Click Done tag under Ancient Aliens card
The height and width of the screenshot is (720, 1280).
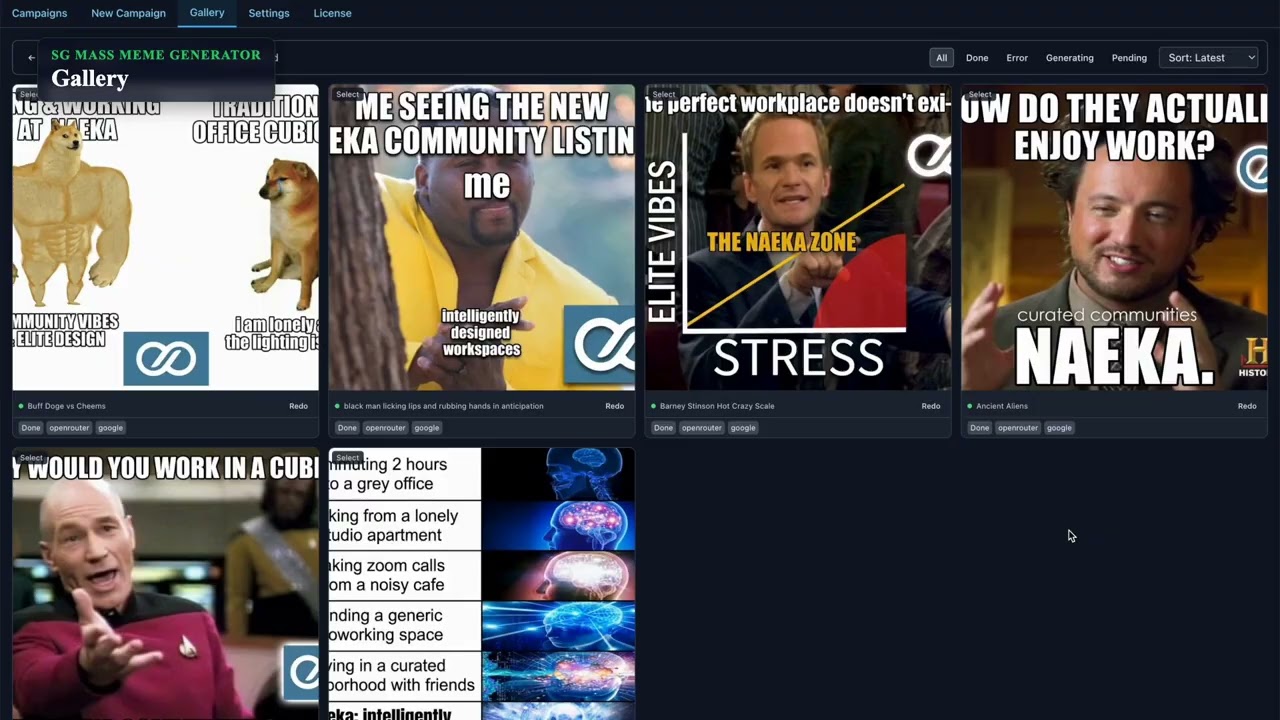979,428
